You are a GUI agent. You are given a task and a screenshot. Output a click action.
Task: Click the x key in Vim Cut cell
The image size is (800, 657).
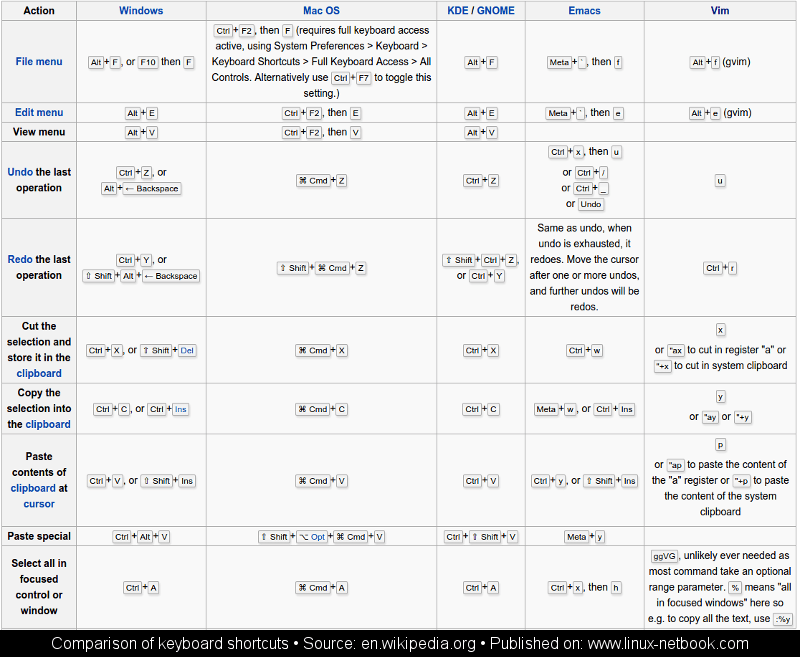click(720, 330)
